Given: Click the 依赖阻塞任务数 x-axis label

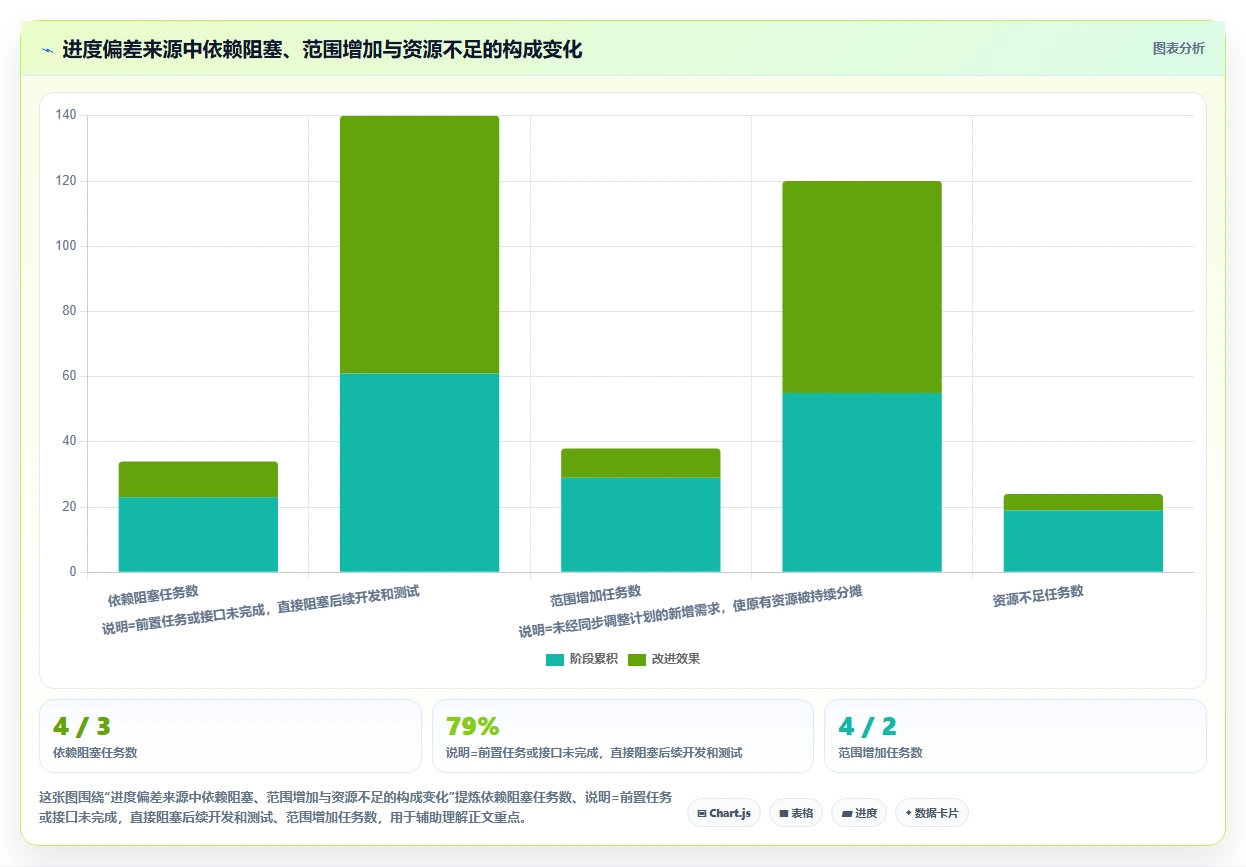Looking at the screenshot, I should [153, 596].
